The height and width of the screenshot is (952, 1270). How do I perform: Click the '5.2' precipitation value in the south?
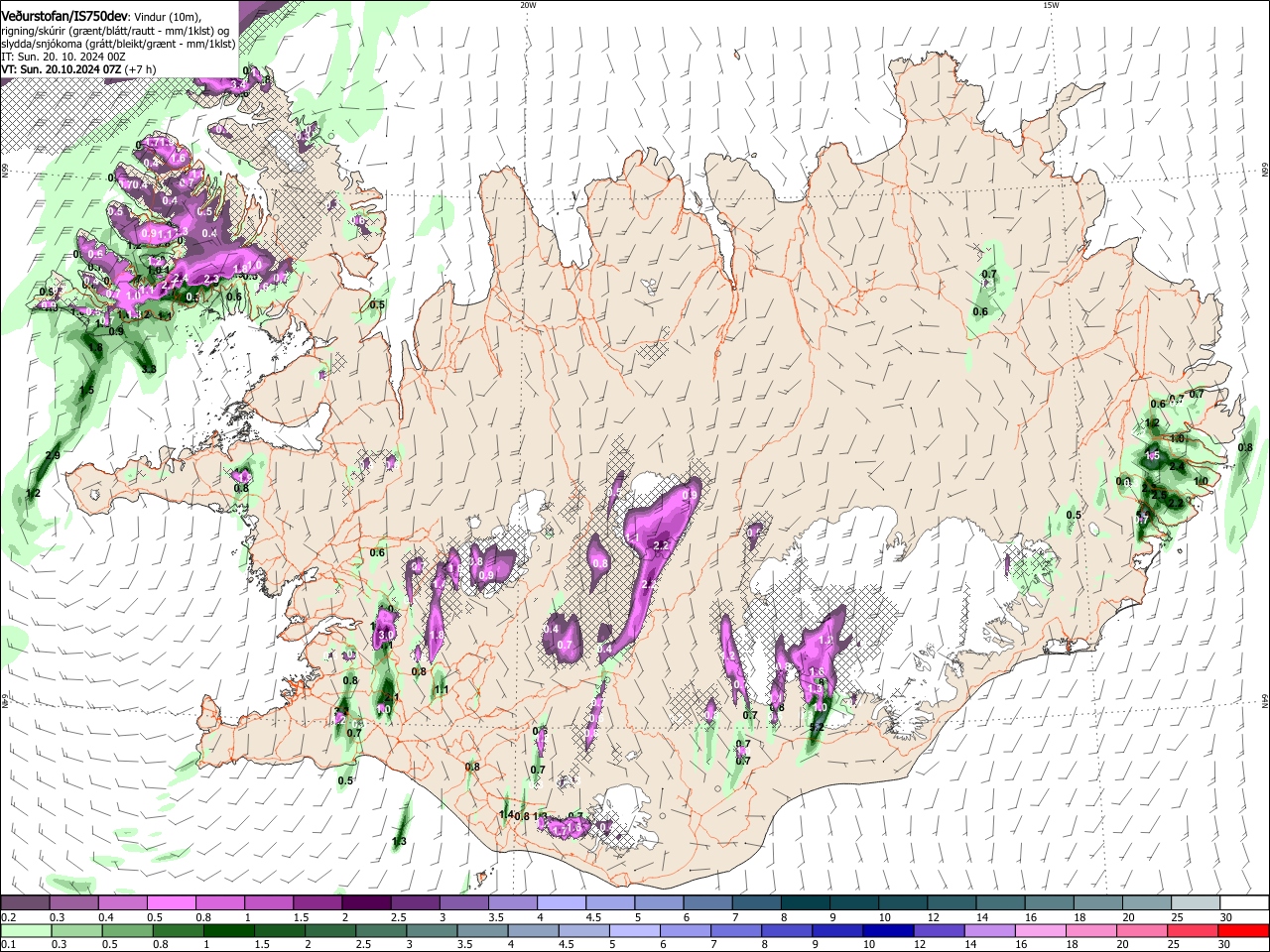817,727
